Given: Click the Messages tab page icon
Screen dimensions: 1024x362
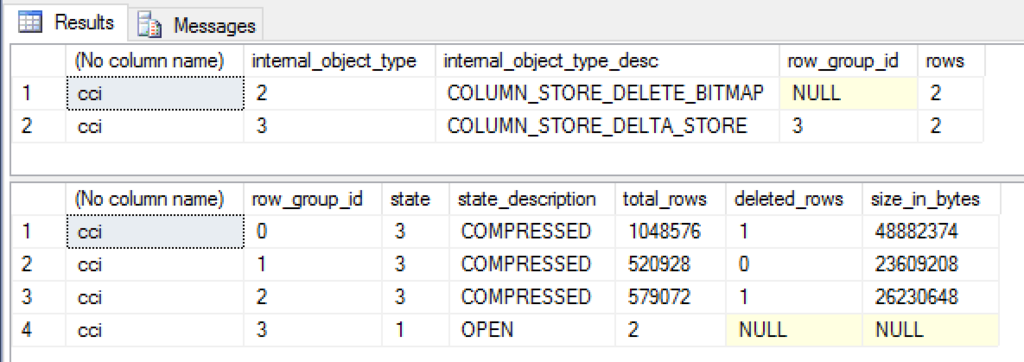Looking at the screenshot, I should pos(150,25).
